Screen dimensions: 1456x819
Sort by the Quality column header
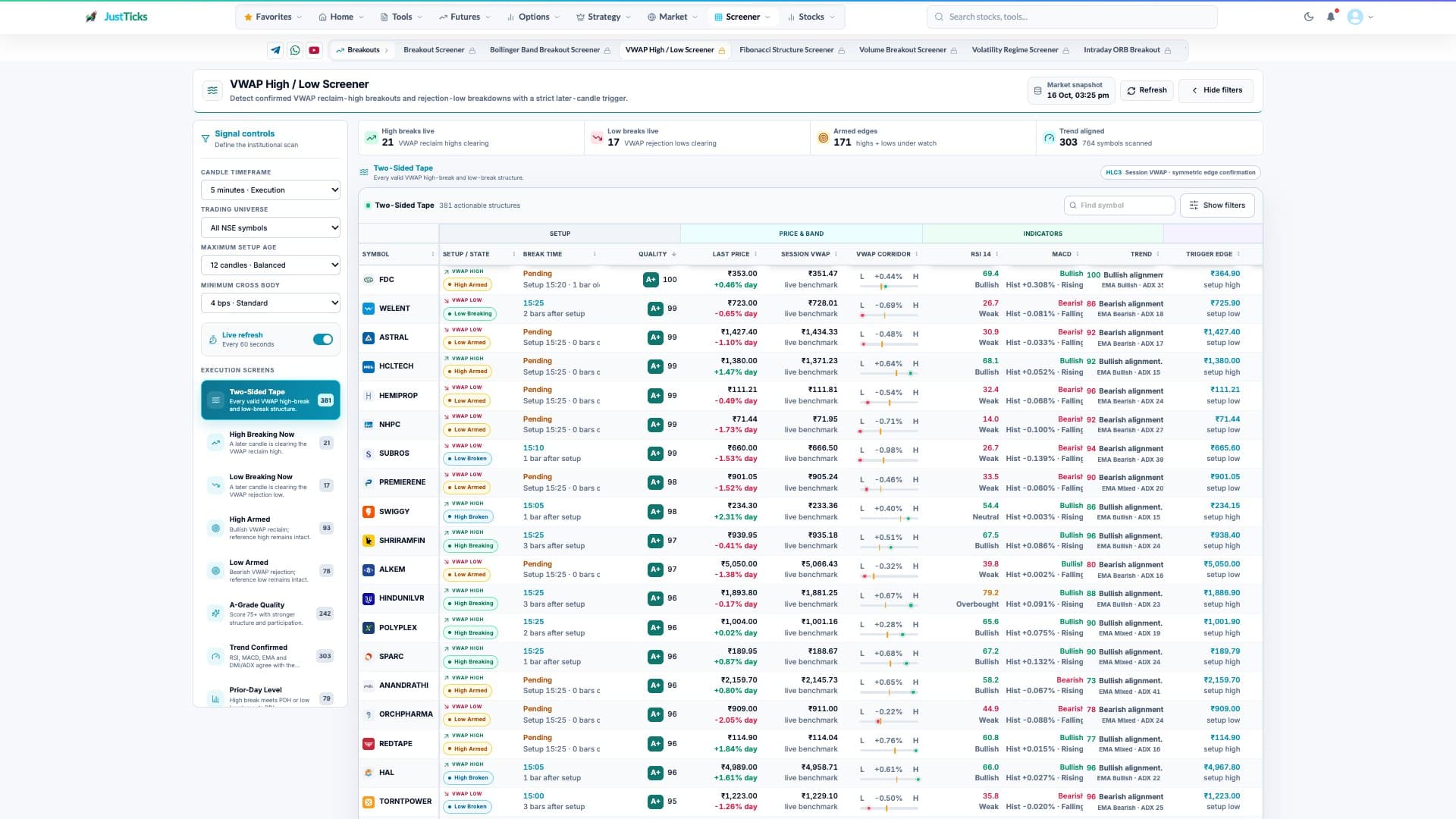coord(656,254)
